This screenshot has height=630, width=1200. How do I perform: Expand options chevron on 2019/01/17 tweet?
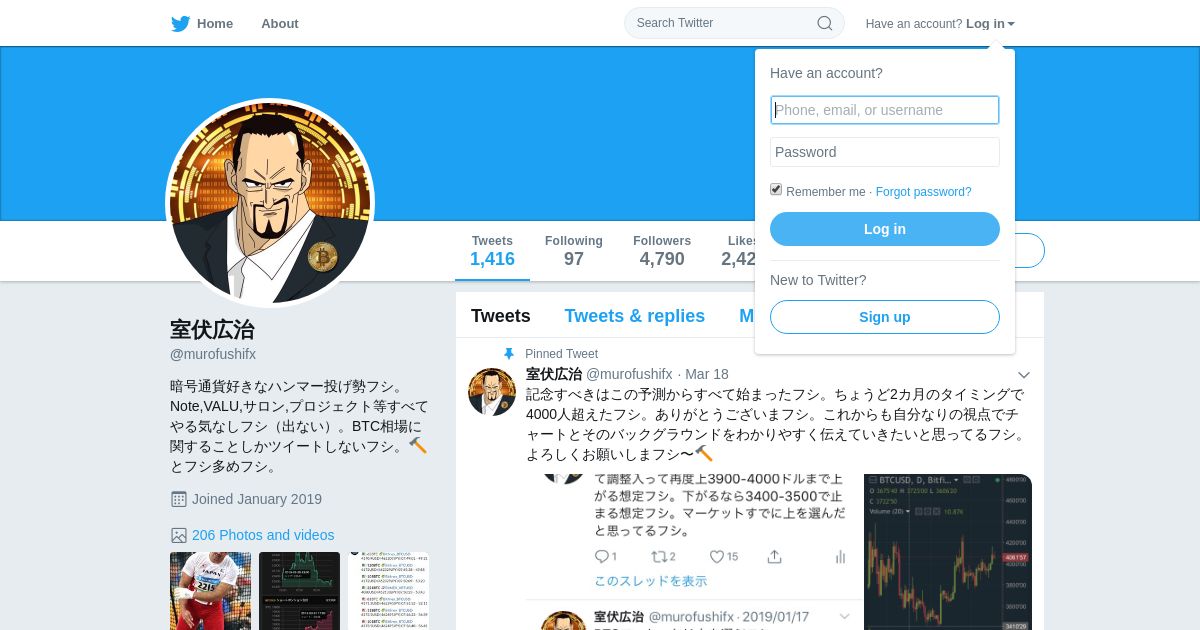845,617
